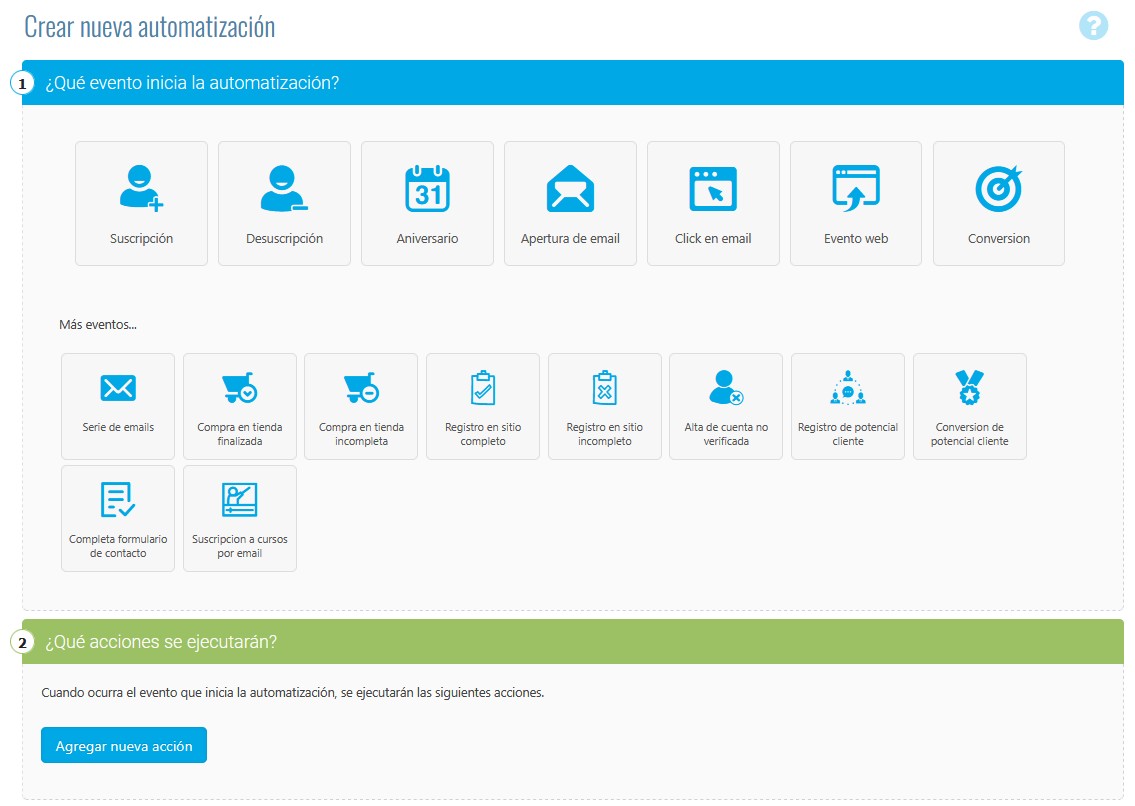
Task: Select Registro en sitio completo event
Action: point(483,405)
